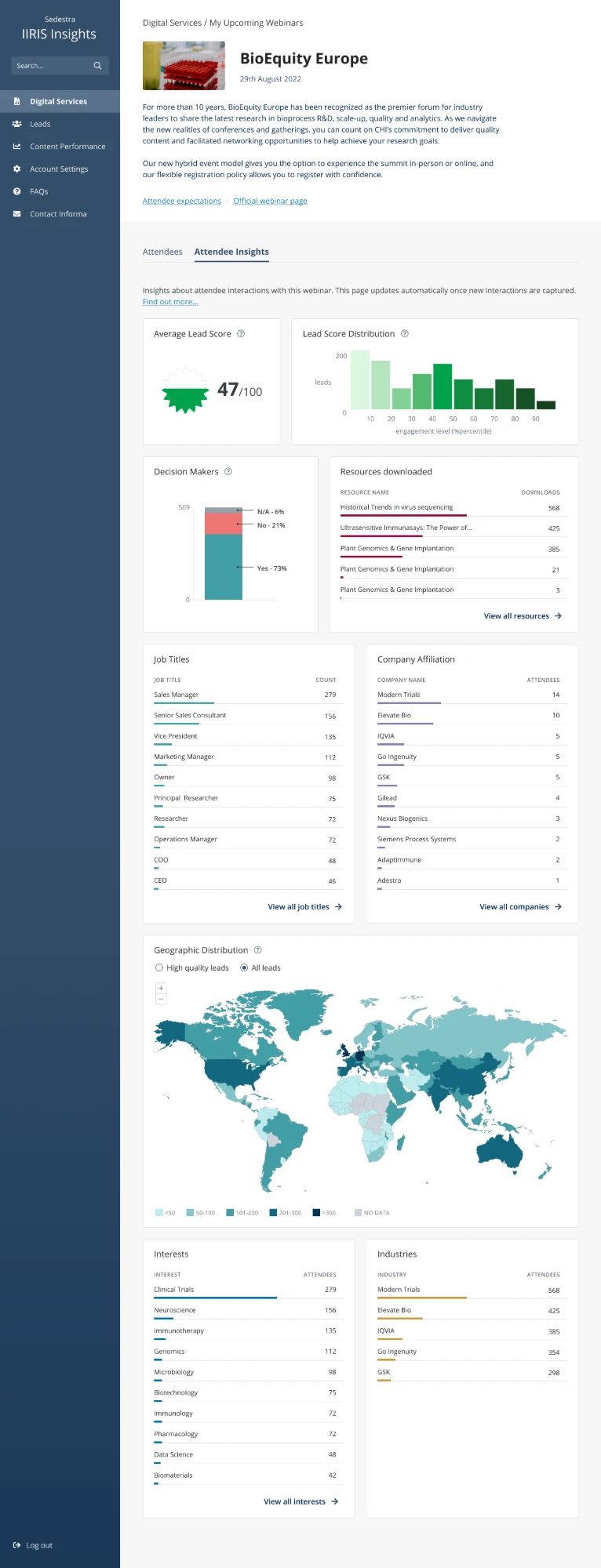
Task: Click arrow next to View all job titles
Action: pyautogui.click(x=338, y=906)
